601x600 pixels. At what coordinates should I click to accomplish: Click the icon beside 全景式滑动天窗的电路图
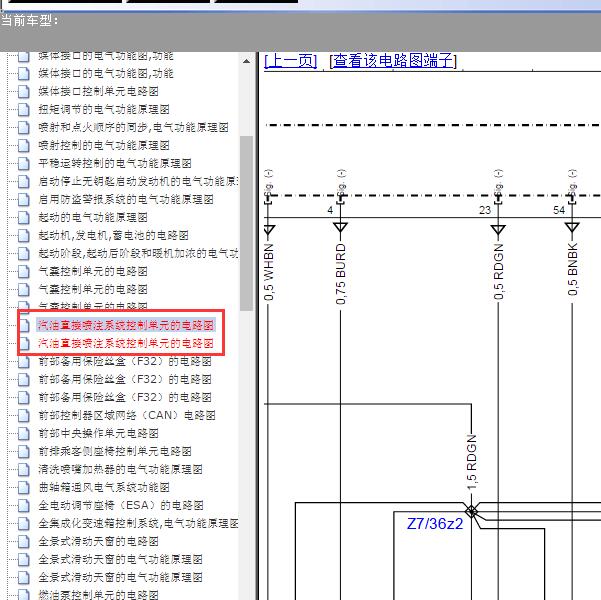tap(24, 541)
